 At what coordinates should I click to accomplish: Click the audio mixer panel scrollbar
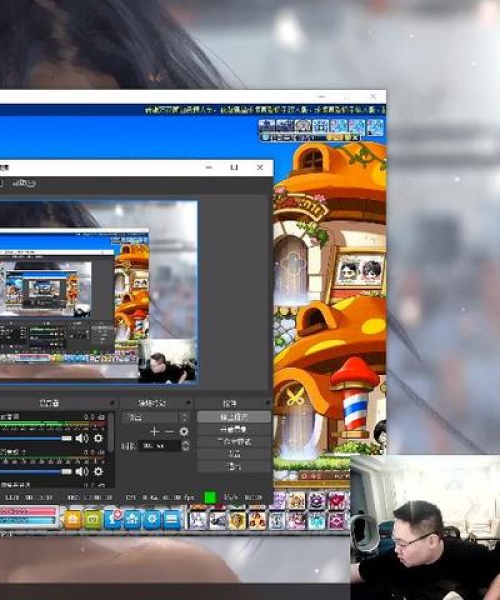tap(111, 432)
